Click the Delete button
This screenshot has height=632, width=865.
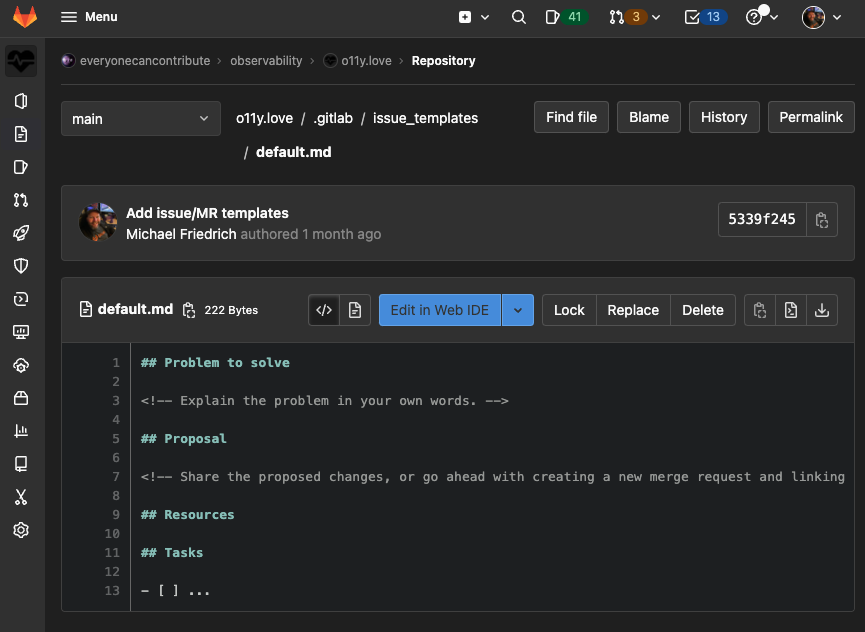(x=703, y=310)
